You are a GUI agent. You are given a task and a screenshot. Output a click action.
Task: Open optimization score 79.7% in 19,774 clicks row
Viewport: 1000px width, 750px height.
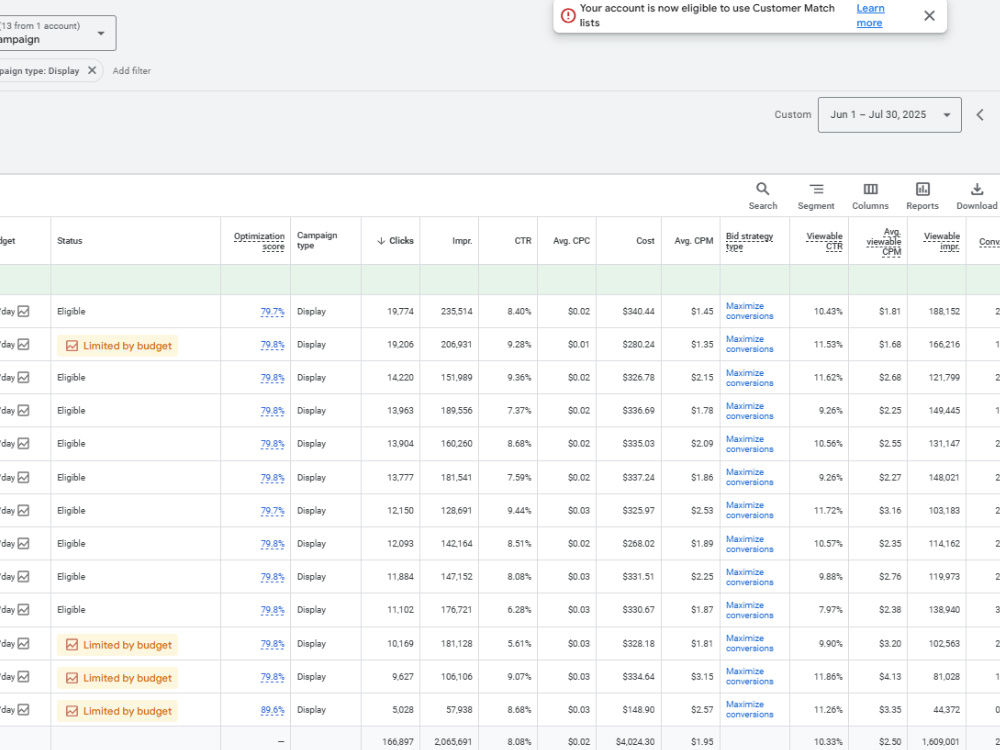coord(272,312)
